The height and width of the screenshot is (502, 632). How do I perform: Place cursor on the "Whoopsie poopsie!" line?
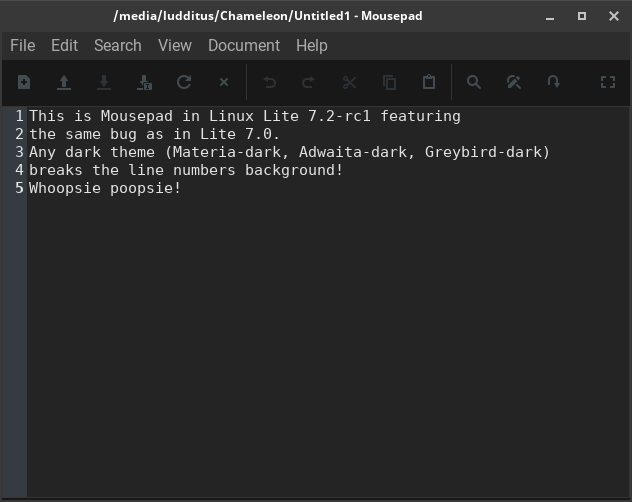click(105, 188)
